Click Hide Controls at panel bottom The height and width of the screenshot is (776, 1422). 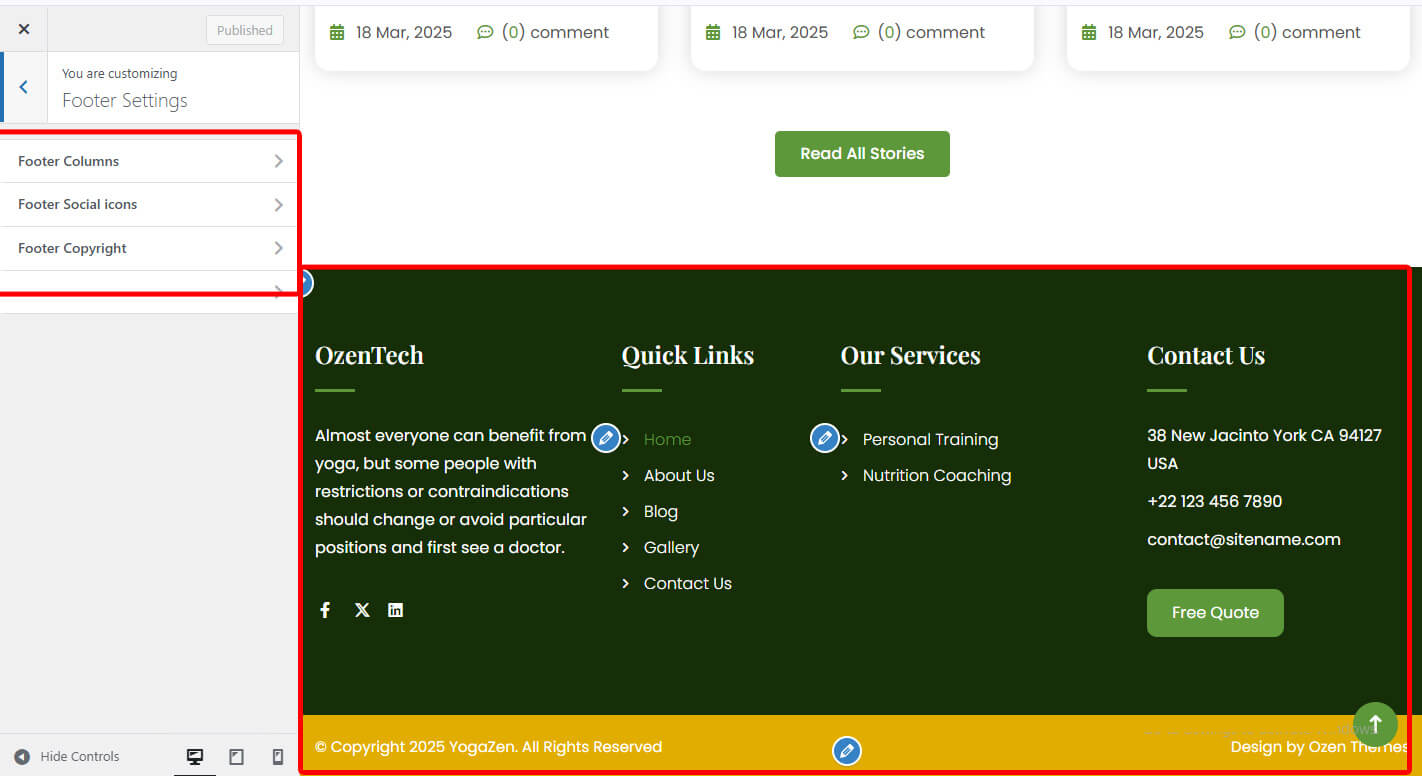click(67, 757)
